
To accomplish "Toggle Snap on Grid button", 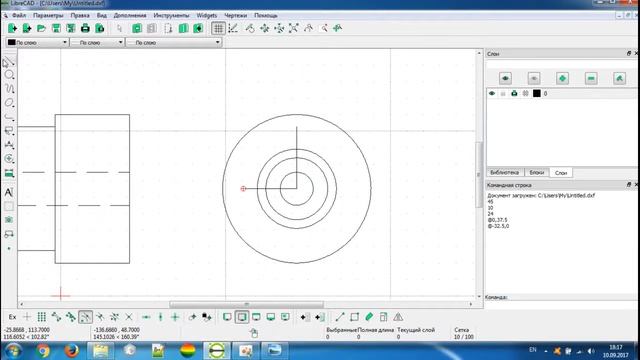I will tap(42, 317).
